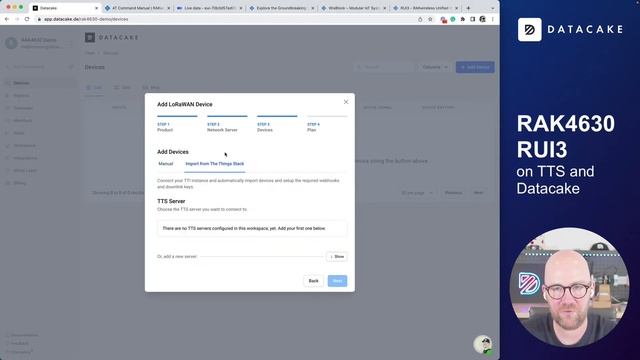Click the chat support avatar
This screenshot has width=640, height=360.
point(483,344)
